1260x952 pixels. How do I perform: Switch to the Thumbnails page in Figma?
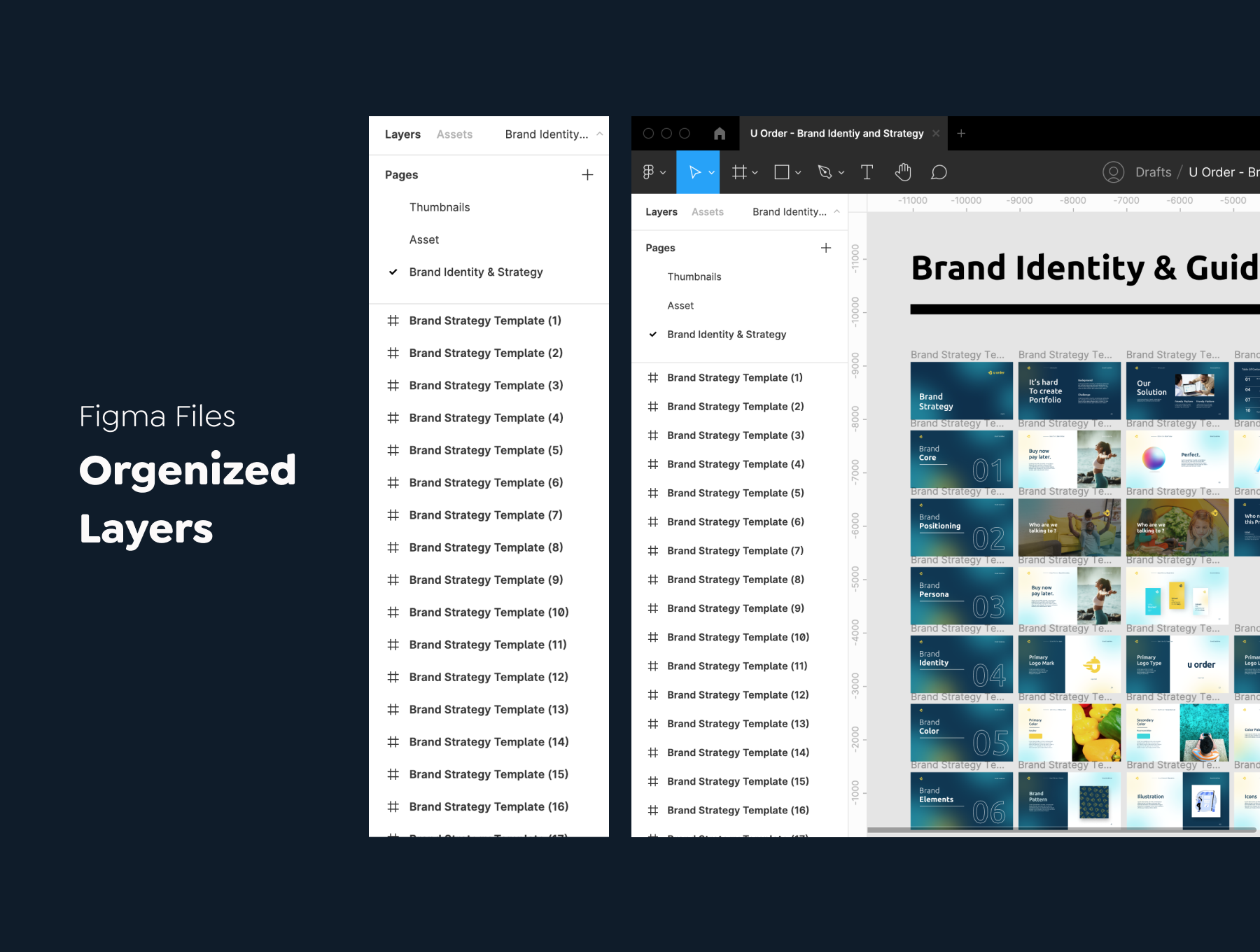(x=694, y=276)
